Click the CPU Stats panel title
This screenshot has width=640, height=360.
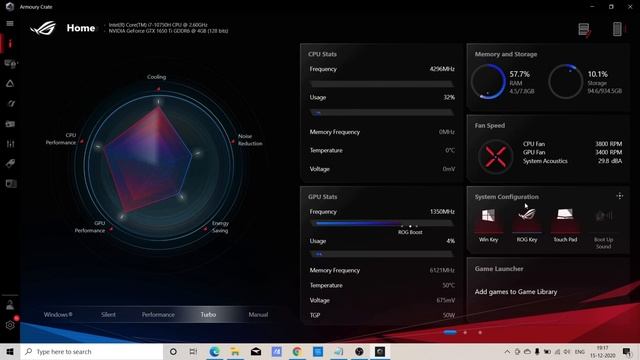point(322,54)
